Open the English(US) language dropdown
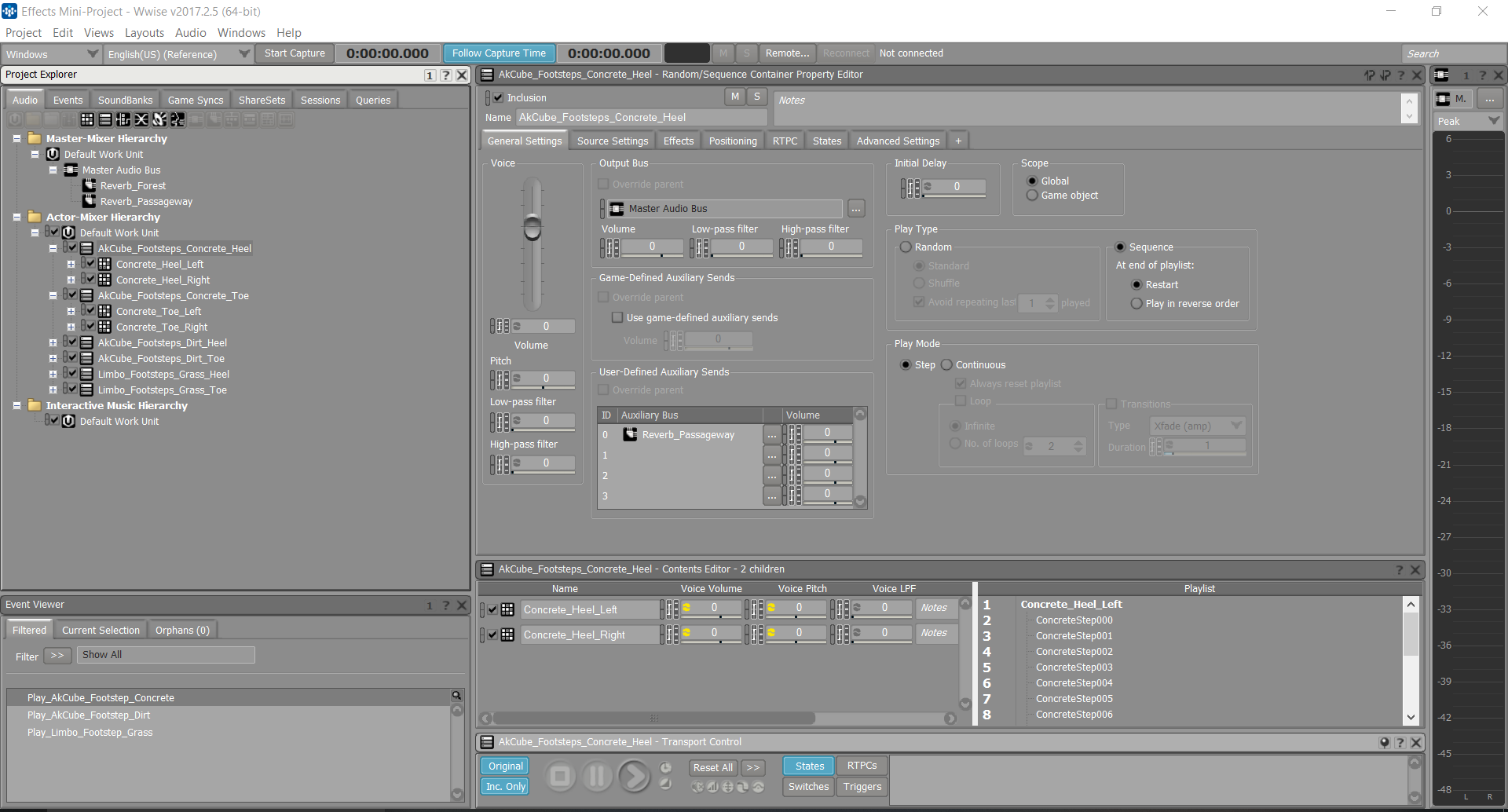 click(x=178, y=53)
